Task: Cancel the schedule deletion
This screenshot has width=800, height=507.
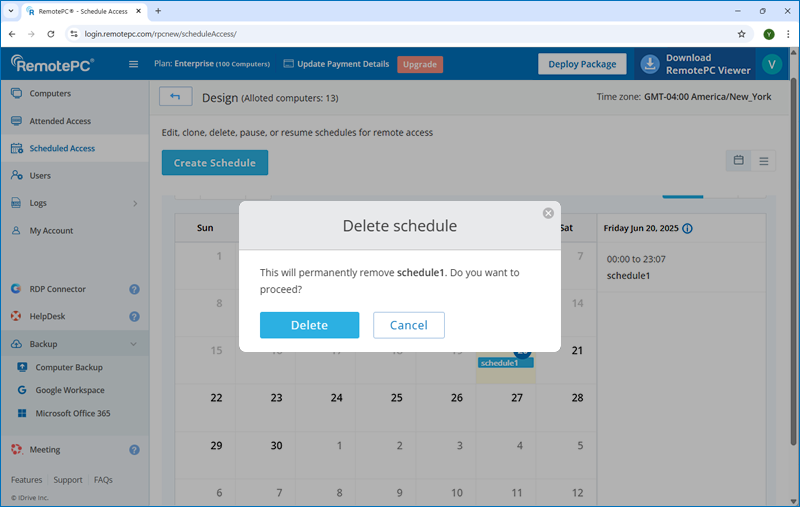Action: [x=408, y=325]
